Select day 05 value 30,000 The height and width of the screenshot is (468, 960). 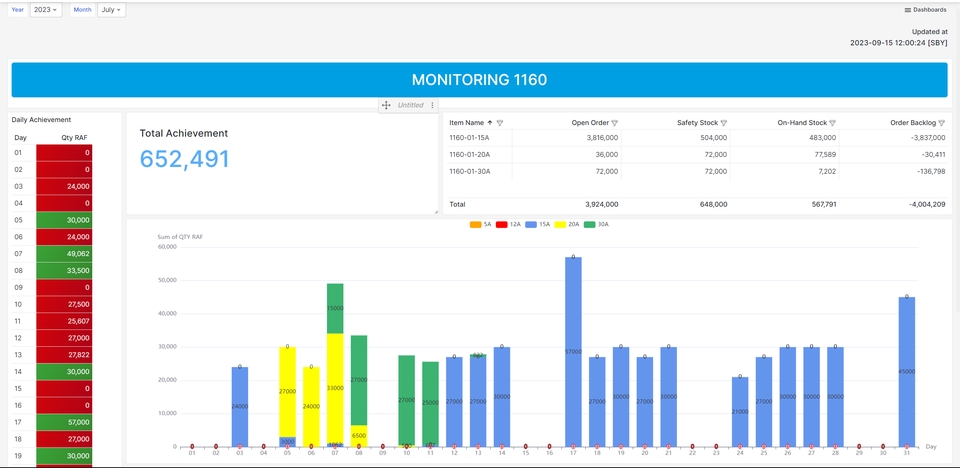click(64, 220)
